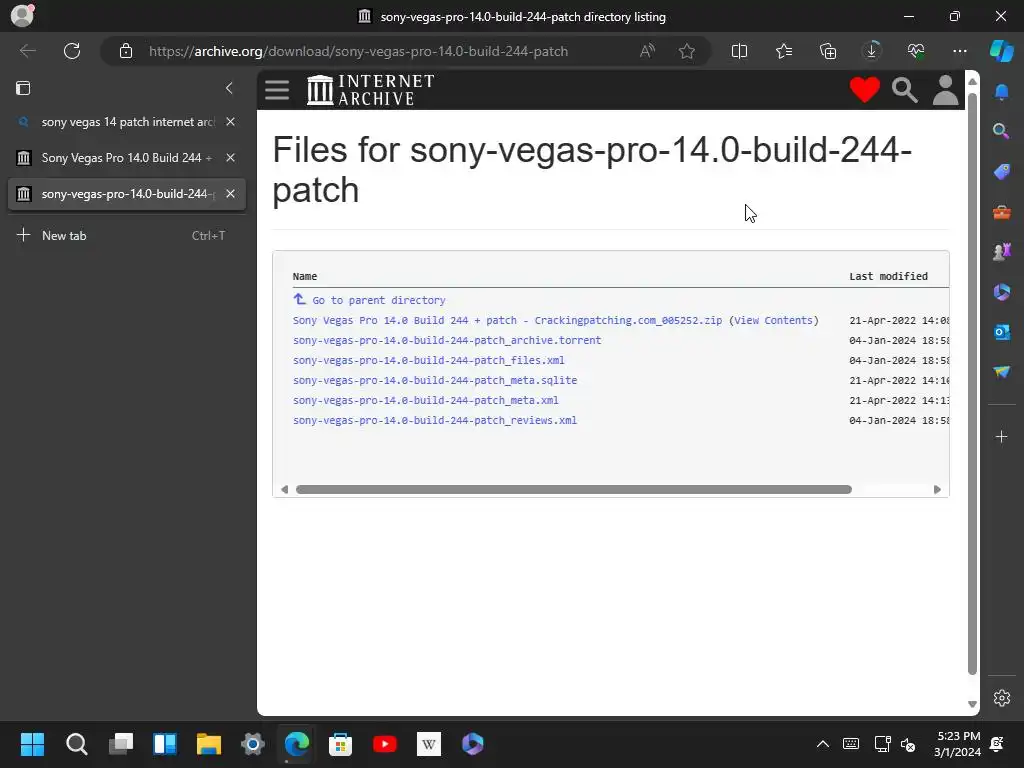Viewport: 1024px width, 768px height.
Task: Open sidebar notifications bell icon
Action: click(x=1001, y=91)
